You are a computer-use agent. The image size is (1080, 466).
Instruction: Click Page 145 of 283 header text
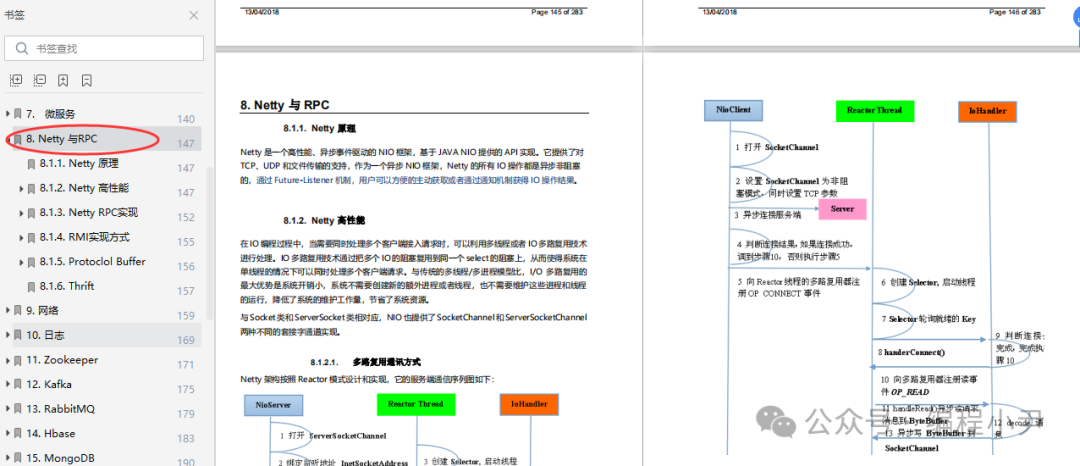click(557, 12)
